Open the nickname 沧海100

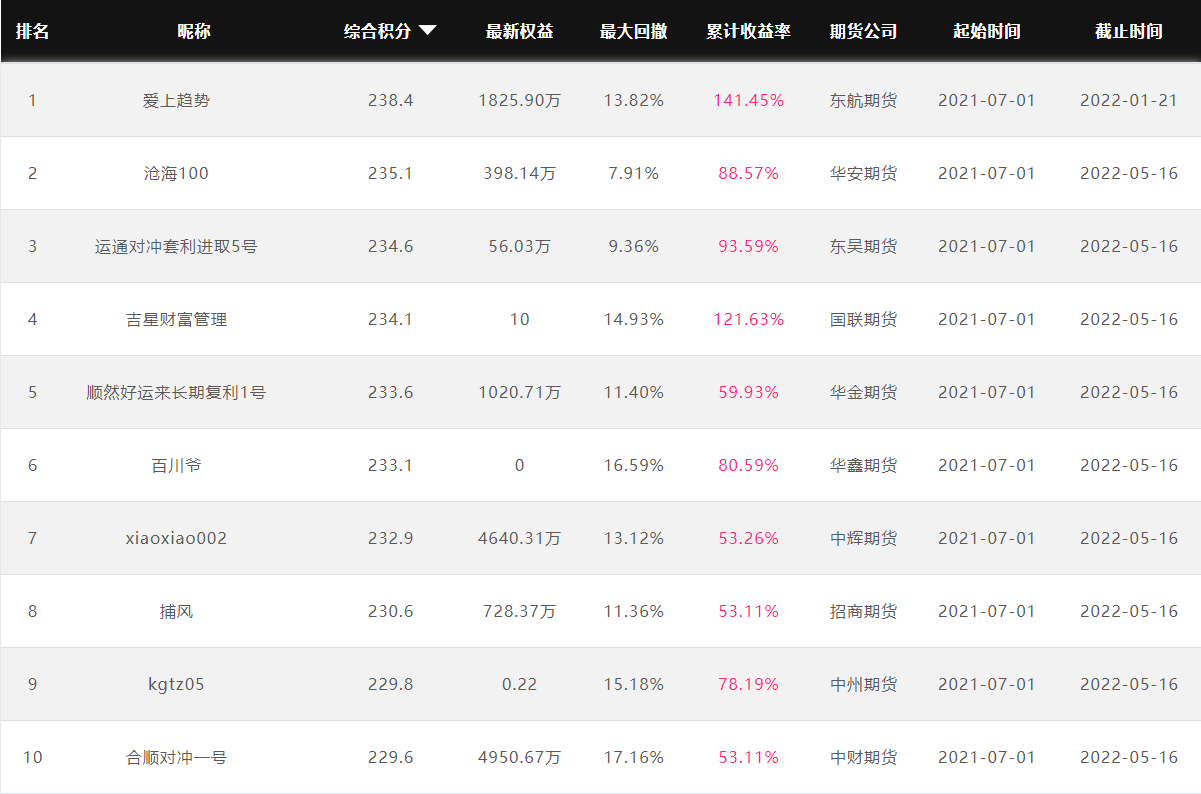coord(177,173)
